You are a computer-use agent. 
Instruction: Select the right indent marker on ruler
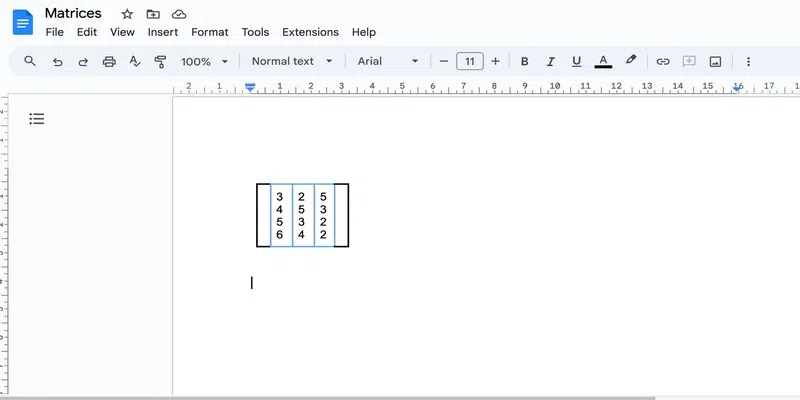[737, 88]
